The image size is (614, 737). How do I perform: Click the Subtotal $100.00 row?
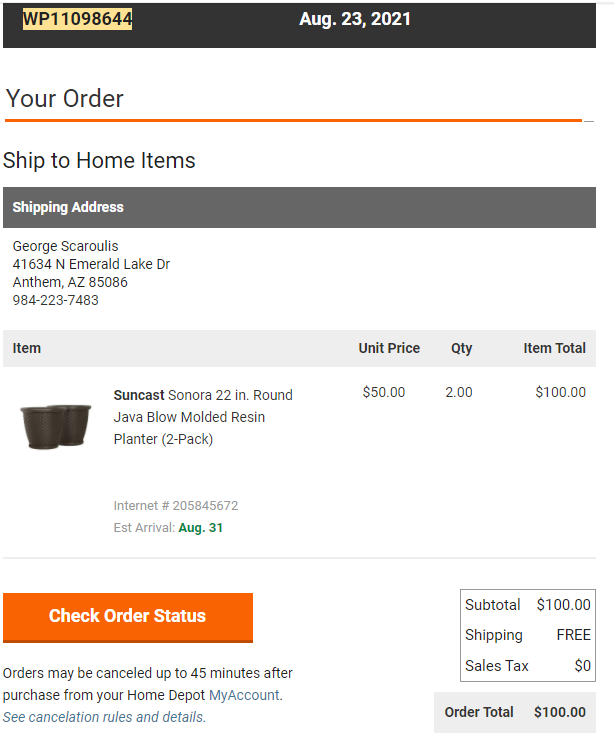(528, 604)
